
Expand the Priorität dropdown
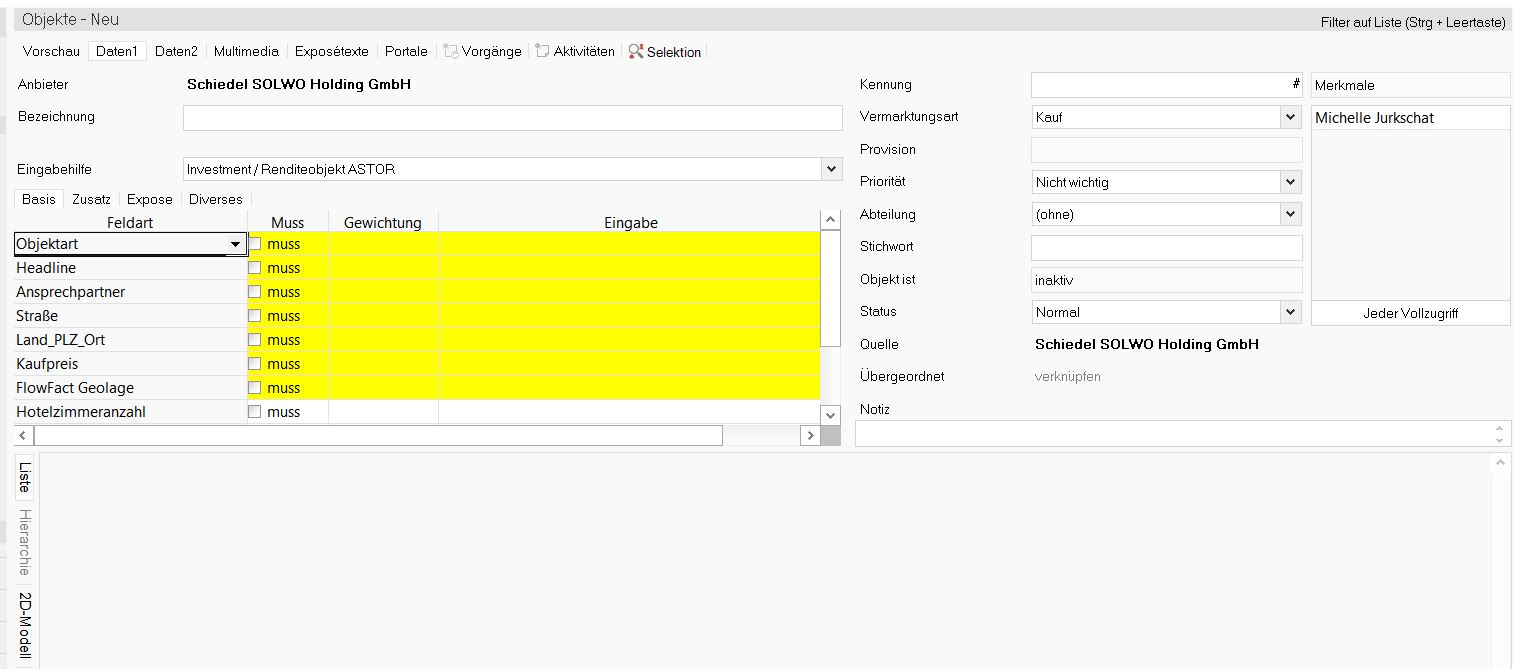(x=1290, y=182)
